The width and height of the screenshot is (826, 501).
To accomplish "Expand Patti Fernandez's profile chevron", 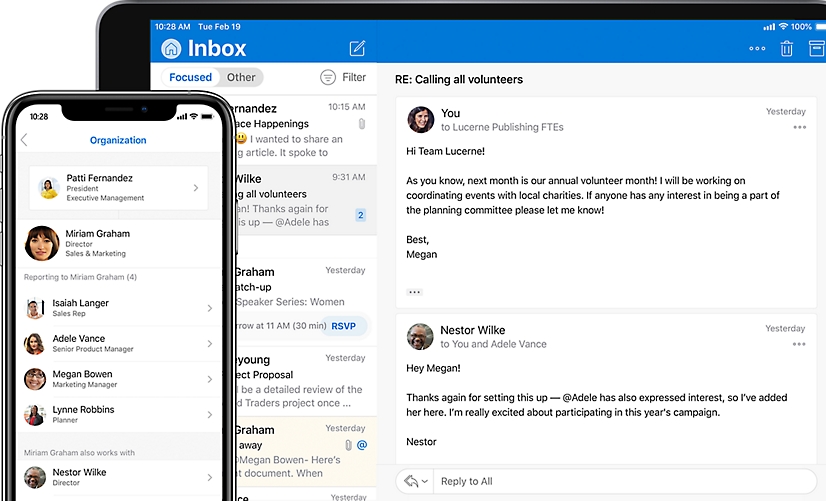I will pos(196,187).
